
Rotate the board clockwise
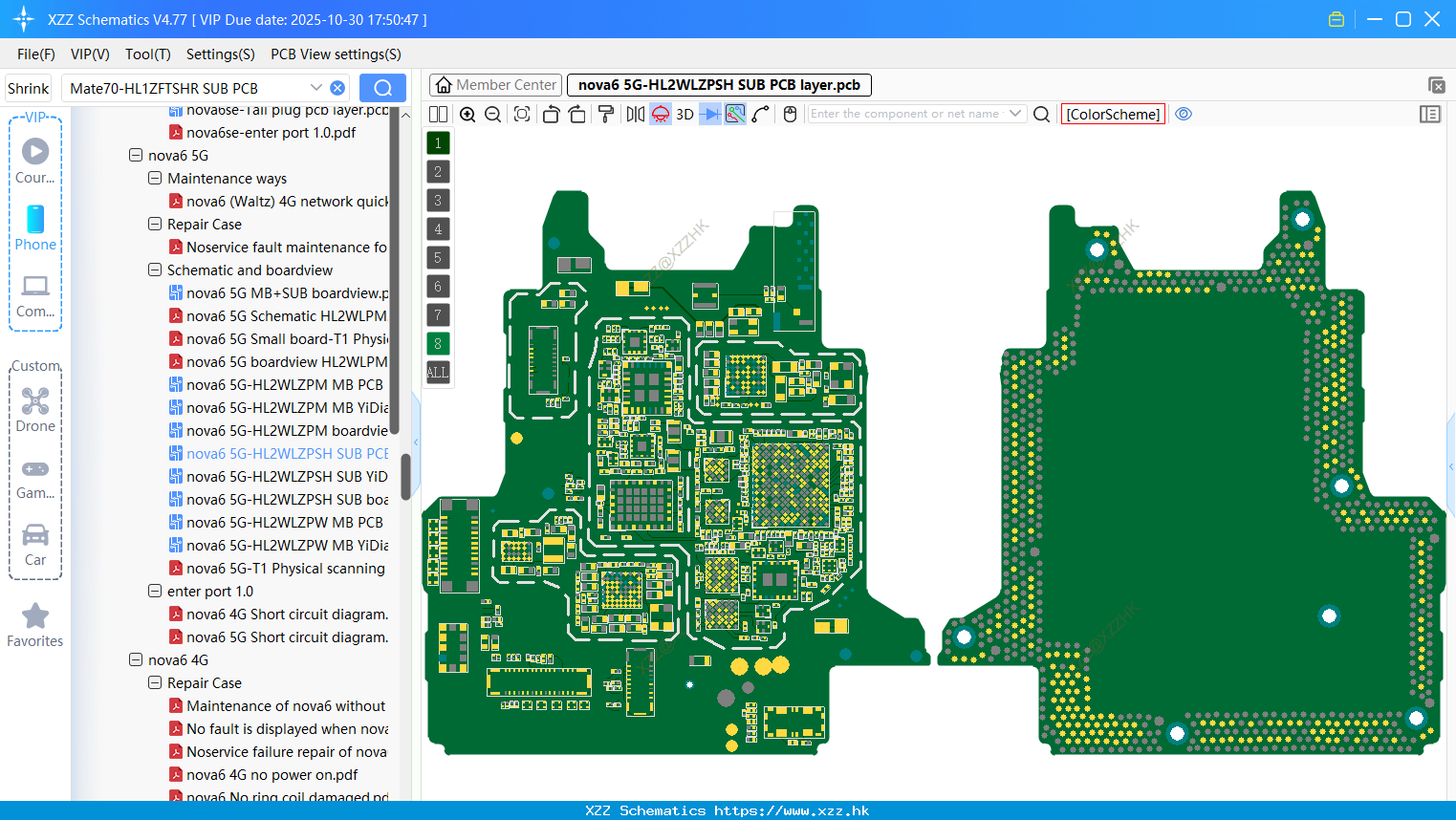pos(577,114)
